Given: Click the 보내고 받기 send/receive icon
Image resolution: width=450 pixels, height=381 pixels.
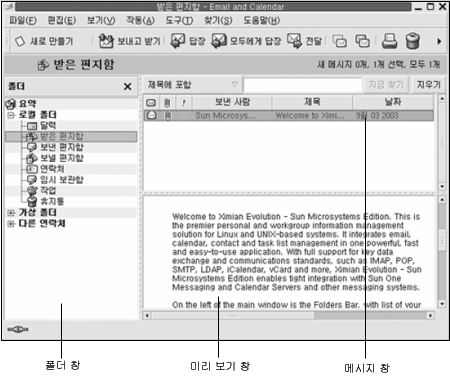Looking at the screenshot, I should pyautogui.click(x=106, y=41).
